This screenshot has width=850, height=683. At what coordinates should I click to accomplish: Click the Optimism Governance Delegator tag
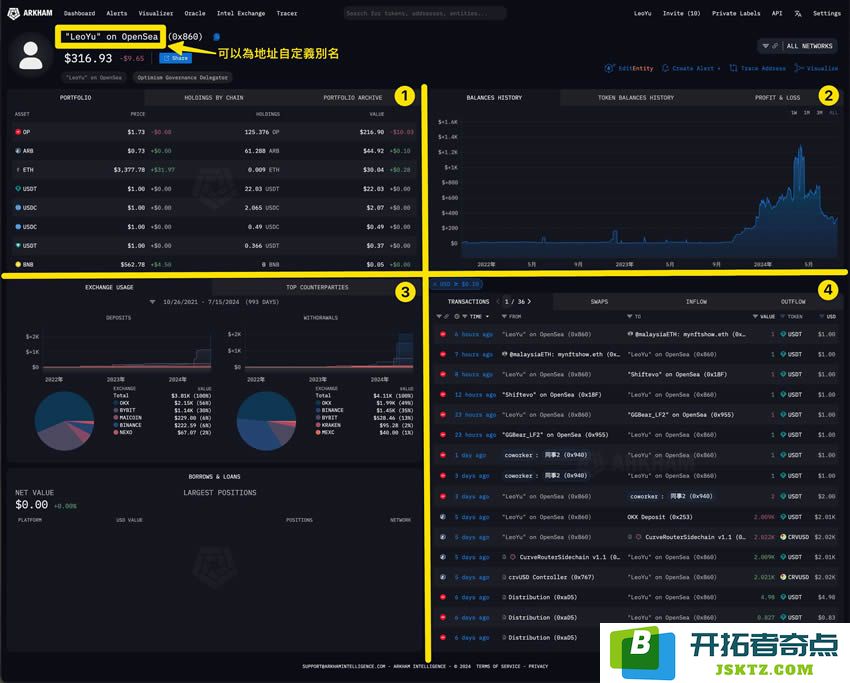click(183, 78)
